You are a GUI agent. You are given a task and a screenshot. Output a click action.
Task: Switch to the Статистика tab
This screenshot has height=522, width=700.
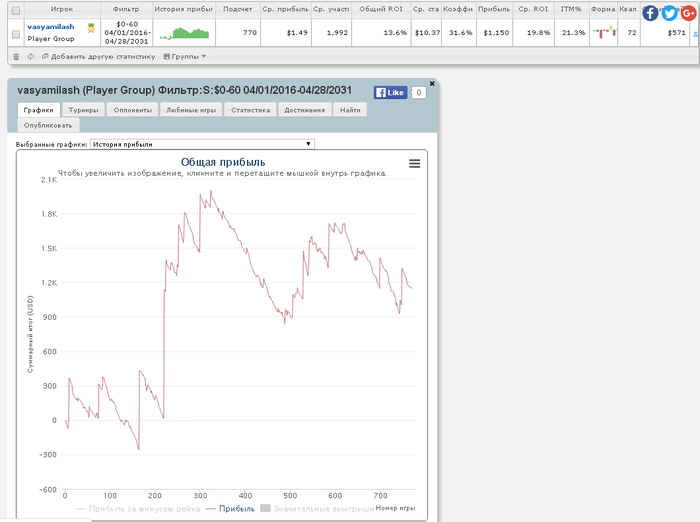(250, 110)
